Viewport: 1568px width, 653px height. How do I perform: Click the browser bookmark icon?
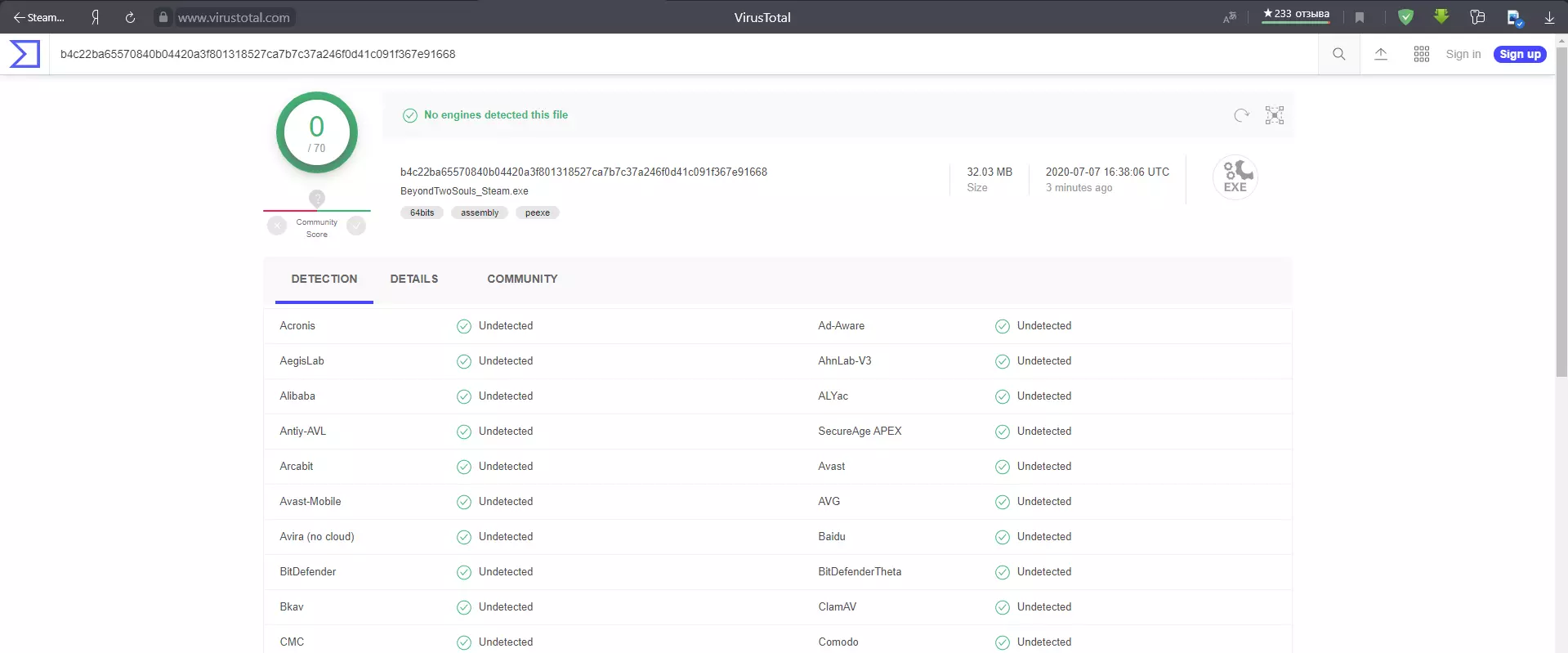click(x=1360, y=17)
